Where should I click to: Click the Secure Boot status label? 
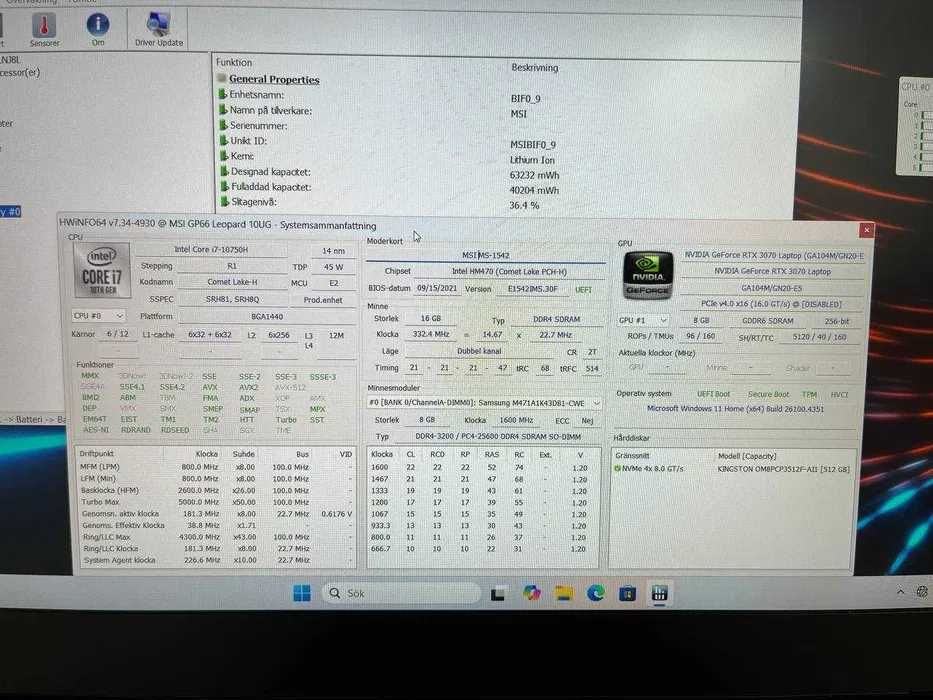pyautogui.click(x=768, y=394)
